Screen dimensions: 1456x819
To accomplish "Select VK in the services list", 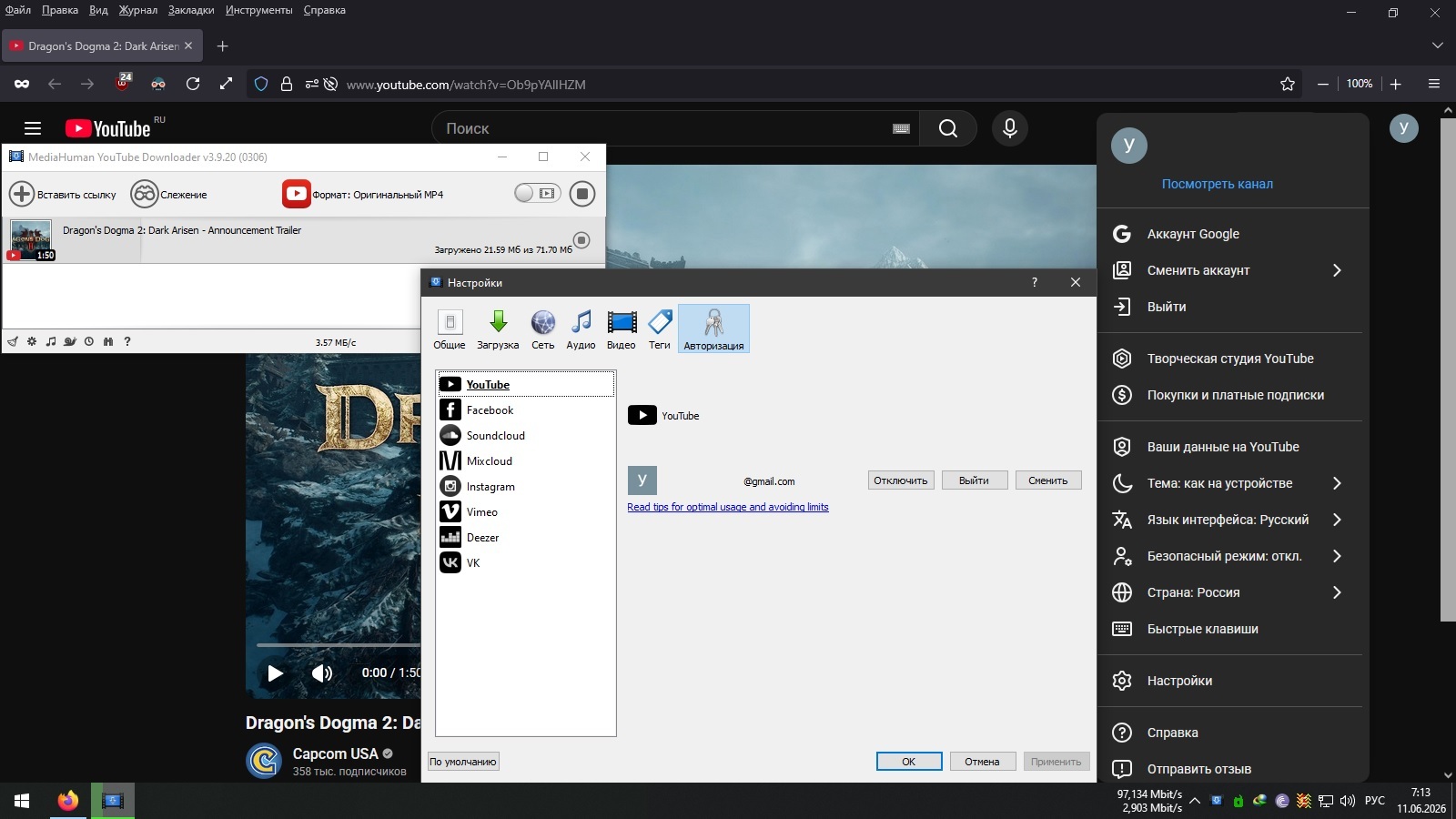I will click(x=526, y=563).
